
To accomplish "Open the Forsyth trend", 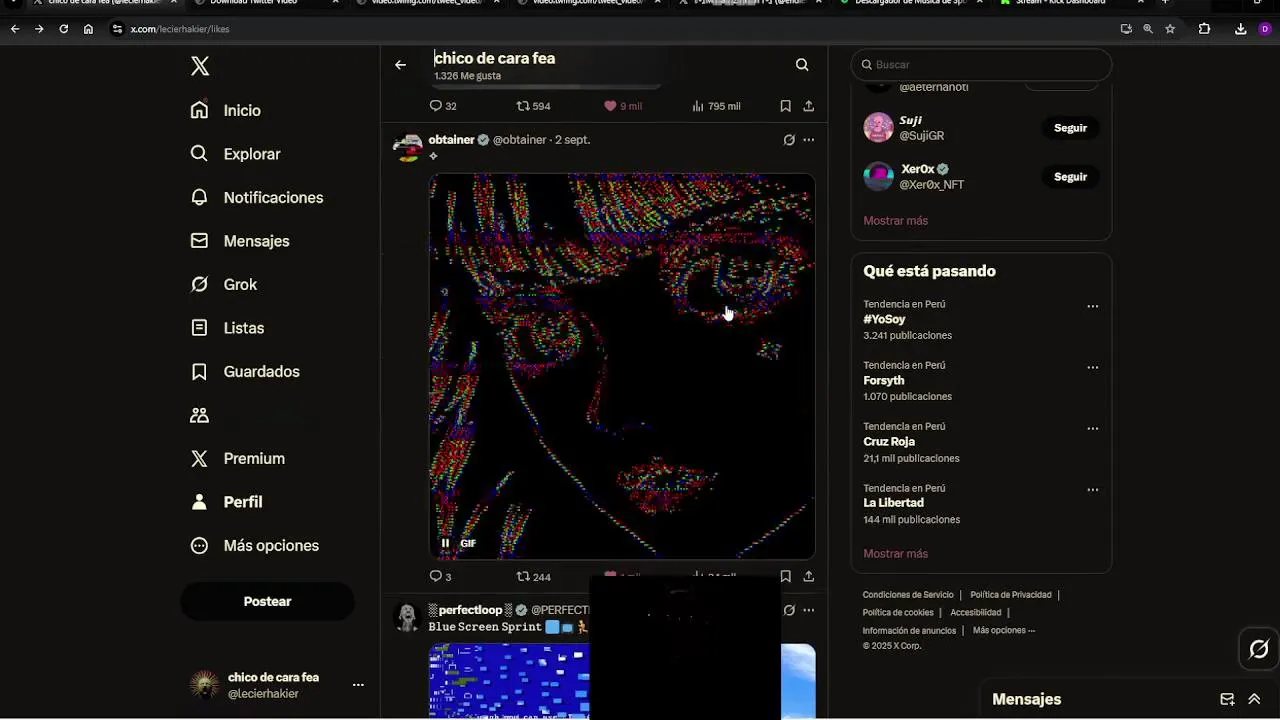I will point(883,381).
